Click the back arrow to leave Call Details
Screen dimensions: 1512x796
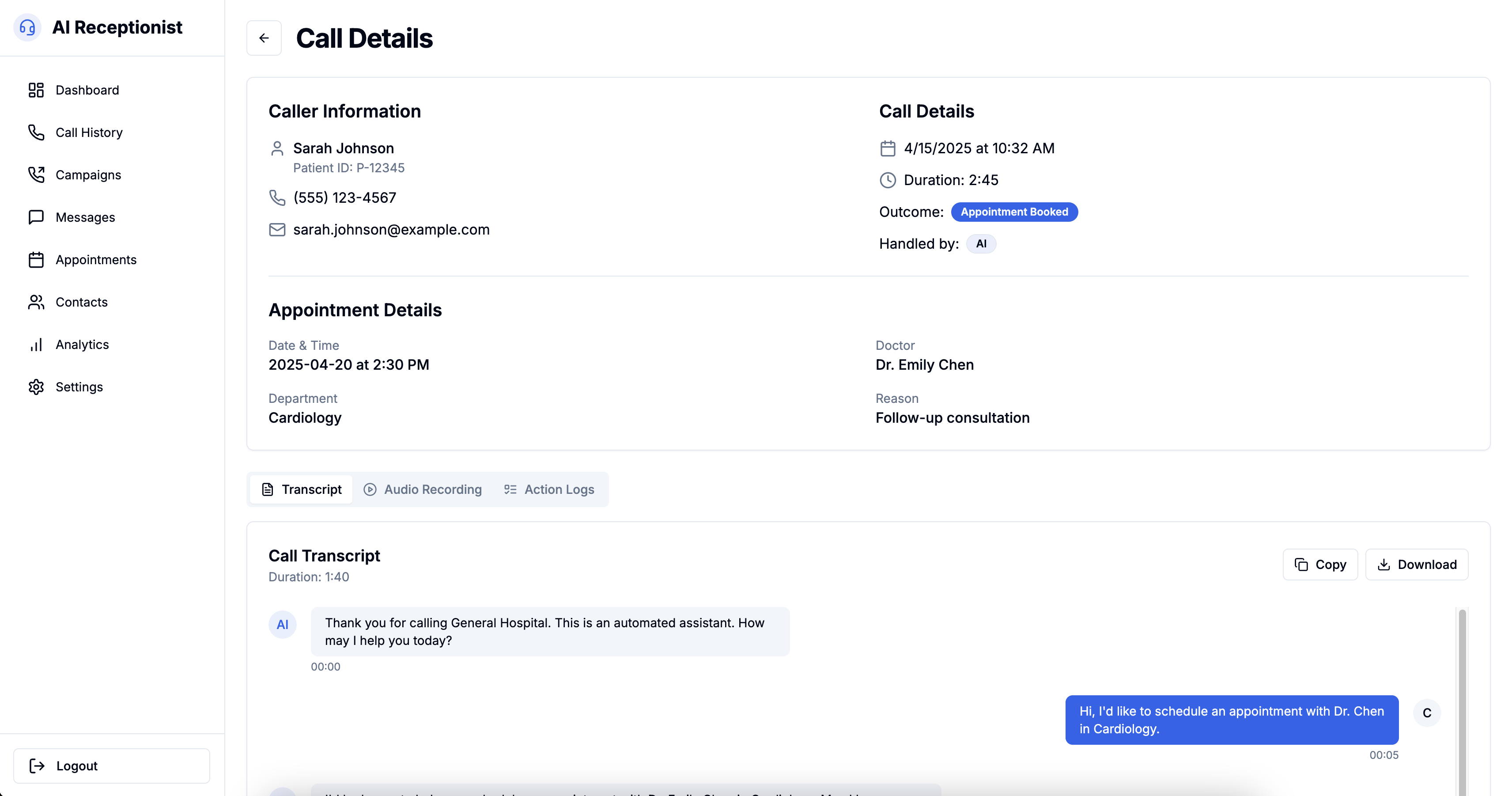click(264, 38)
